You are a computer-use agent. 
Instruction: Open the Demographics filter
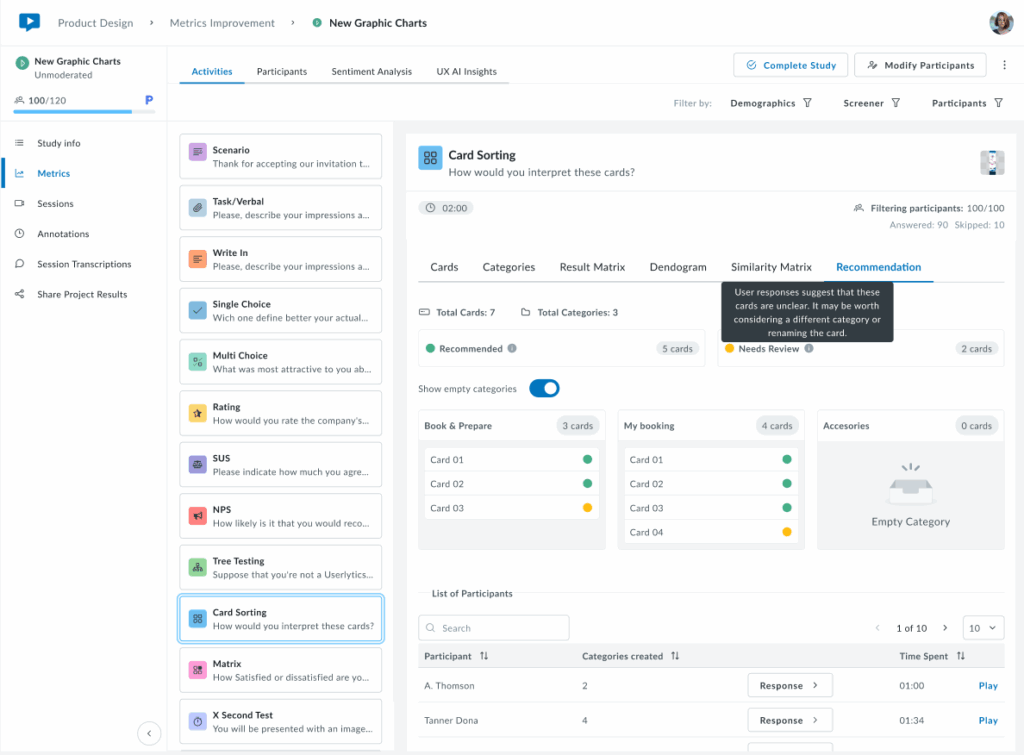771,103
